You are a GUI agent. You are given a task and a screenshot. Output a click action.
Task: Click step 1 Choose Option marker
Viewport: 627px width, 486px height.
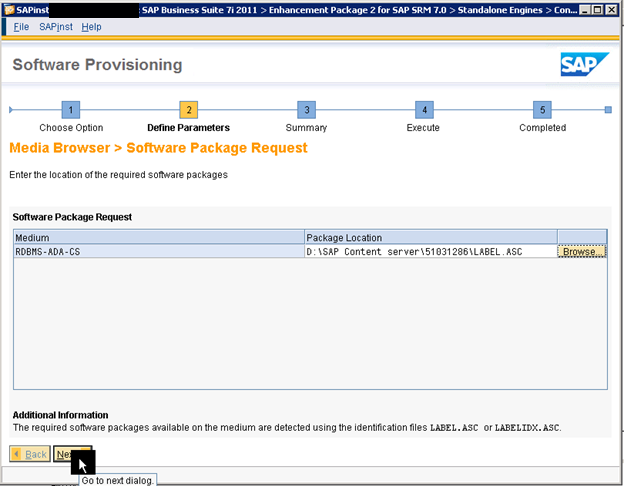[71, 110]
